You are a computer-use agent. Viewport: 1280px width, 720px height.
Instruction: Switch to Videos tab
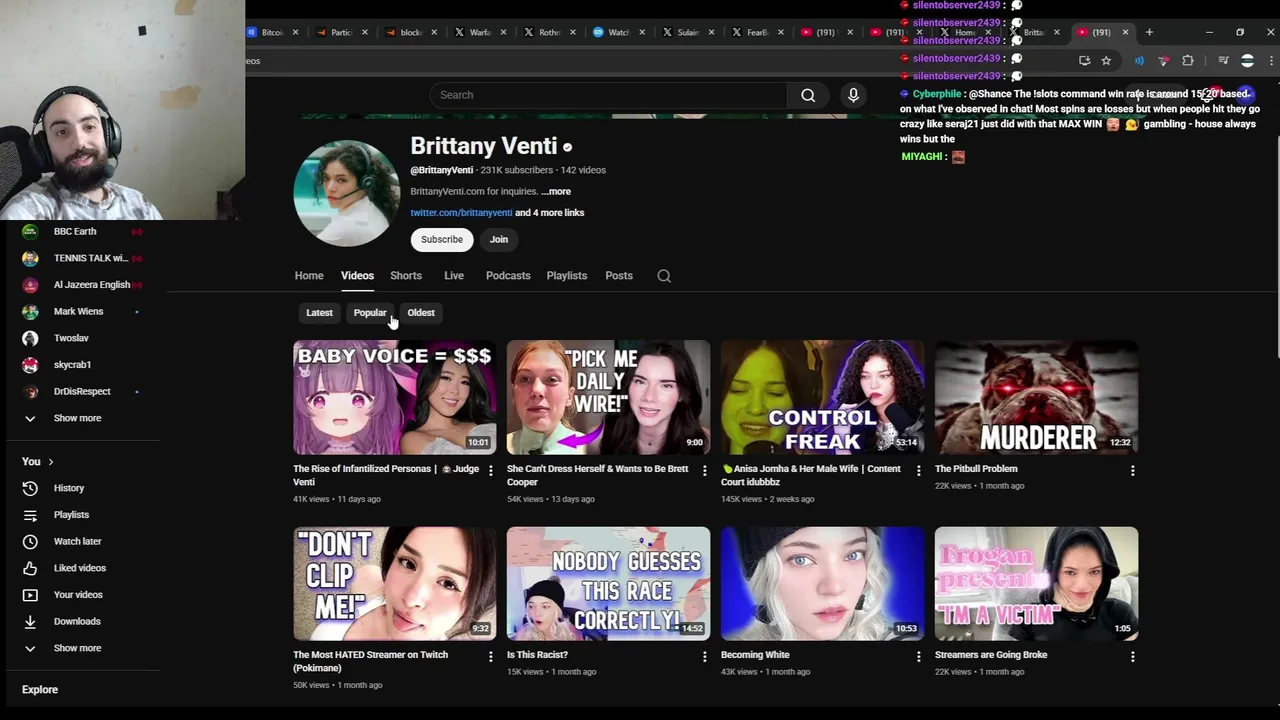coord(357,276)
